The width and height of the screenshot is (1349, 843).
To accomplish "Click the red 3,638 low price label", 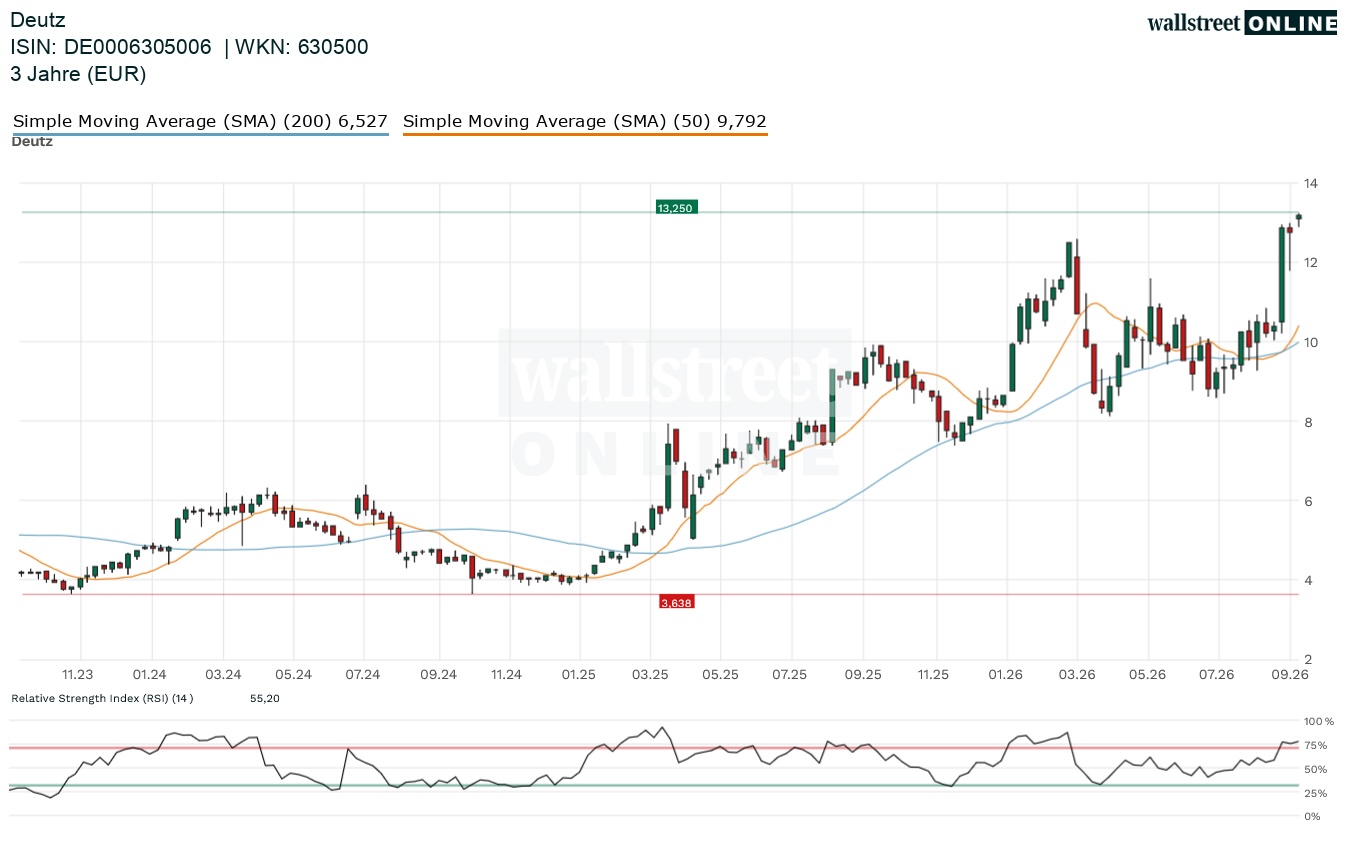I will point(676,602).
